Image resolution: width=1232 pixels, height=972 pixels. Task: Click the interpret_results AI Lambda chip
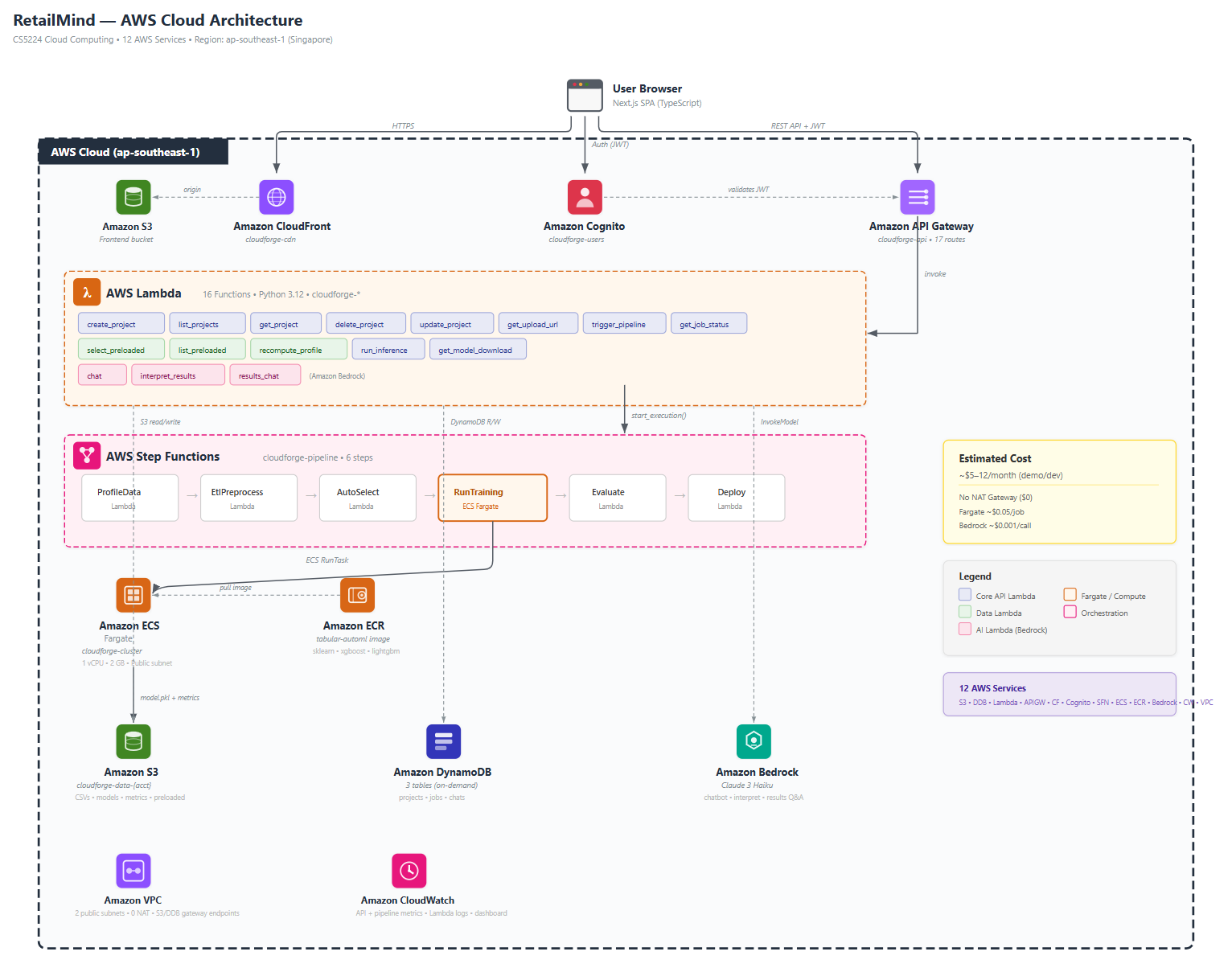click(179, 375)
